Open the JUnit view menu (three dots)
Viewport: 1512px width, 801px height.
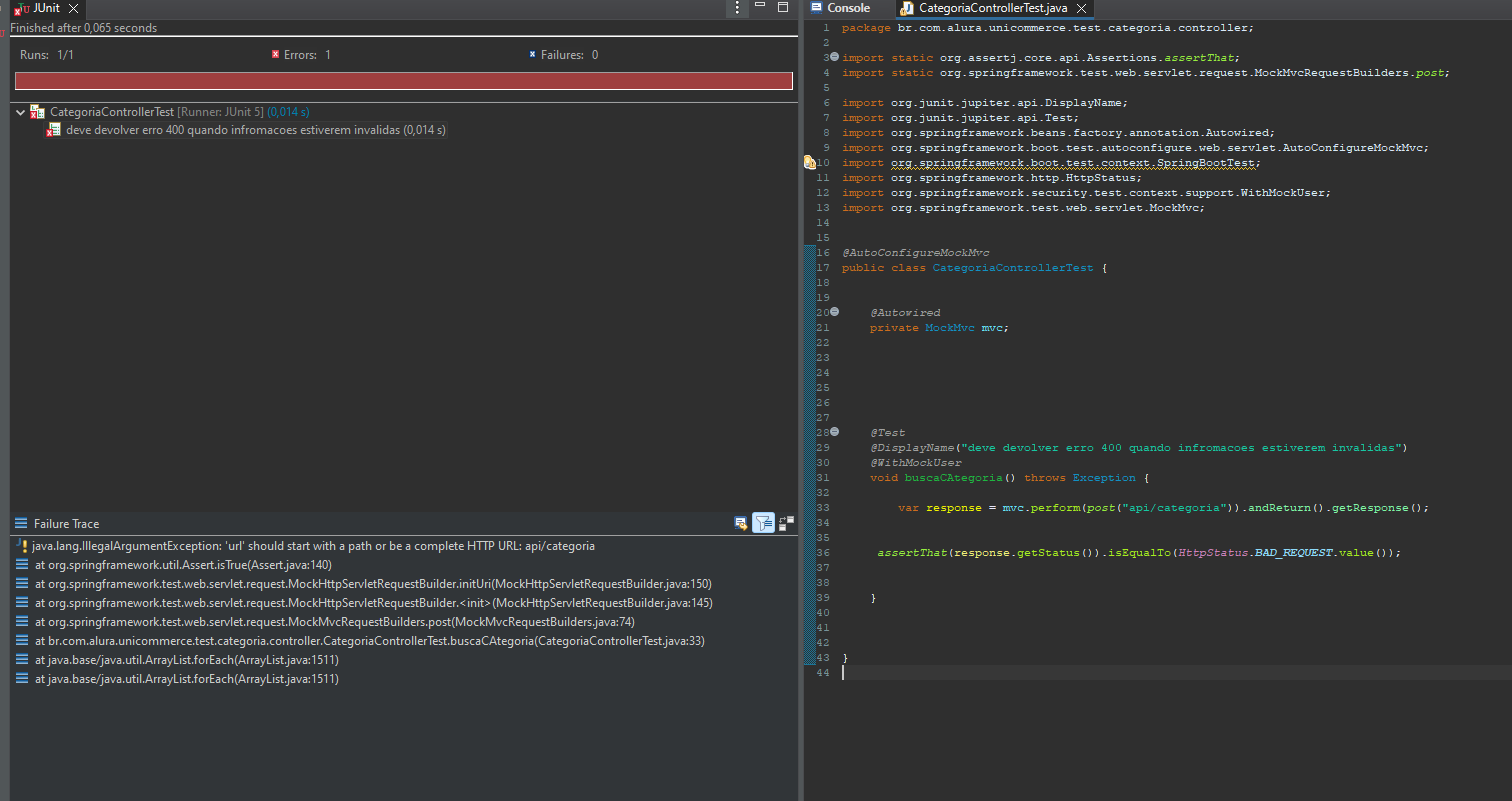737,8
